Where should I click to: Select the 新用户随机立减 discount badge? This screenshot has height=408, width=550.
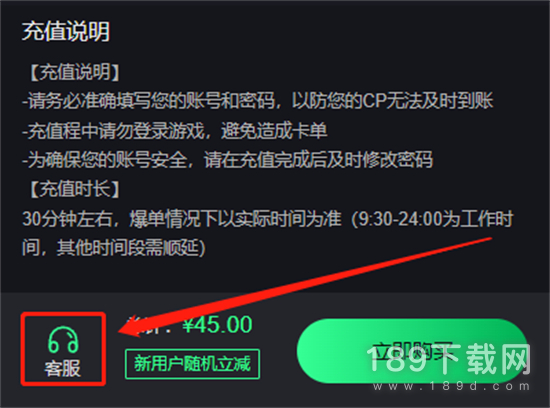coord(193,364)
